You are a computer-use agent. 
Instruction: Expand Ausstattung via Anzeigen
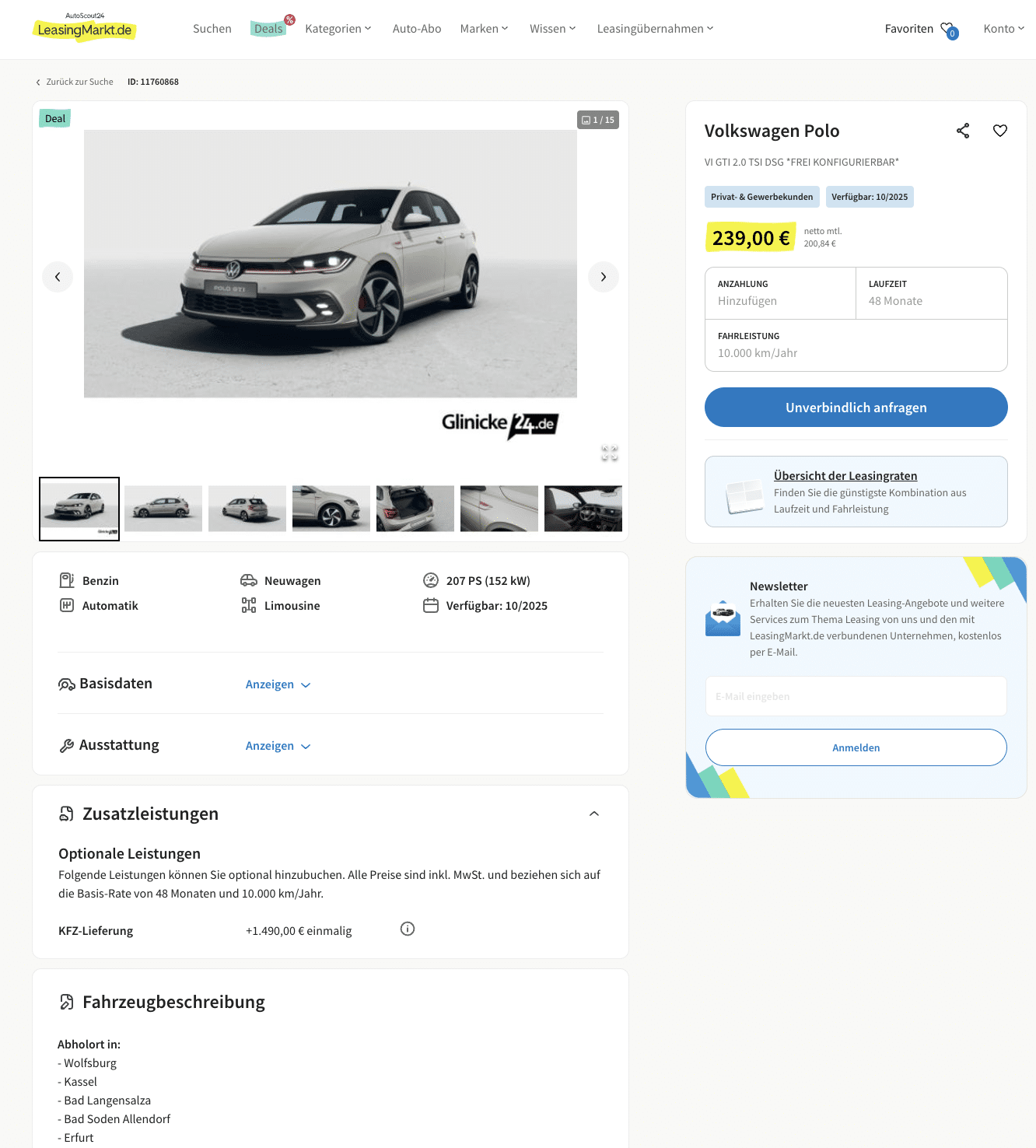coord(278,746)
